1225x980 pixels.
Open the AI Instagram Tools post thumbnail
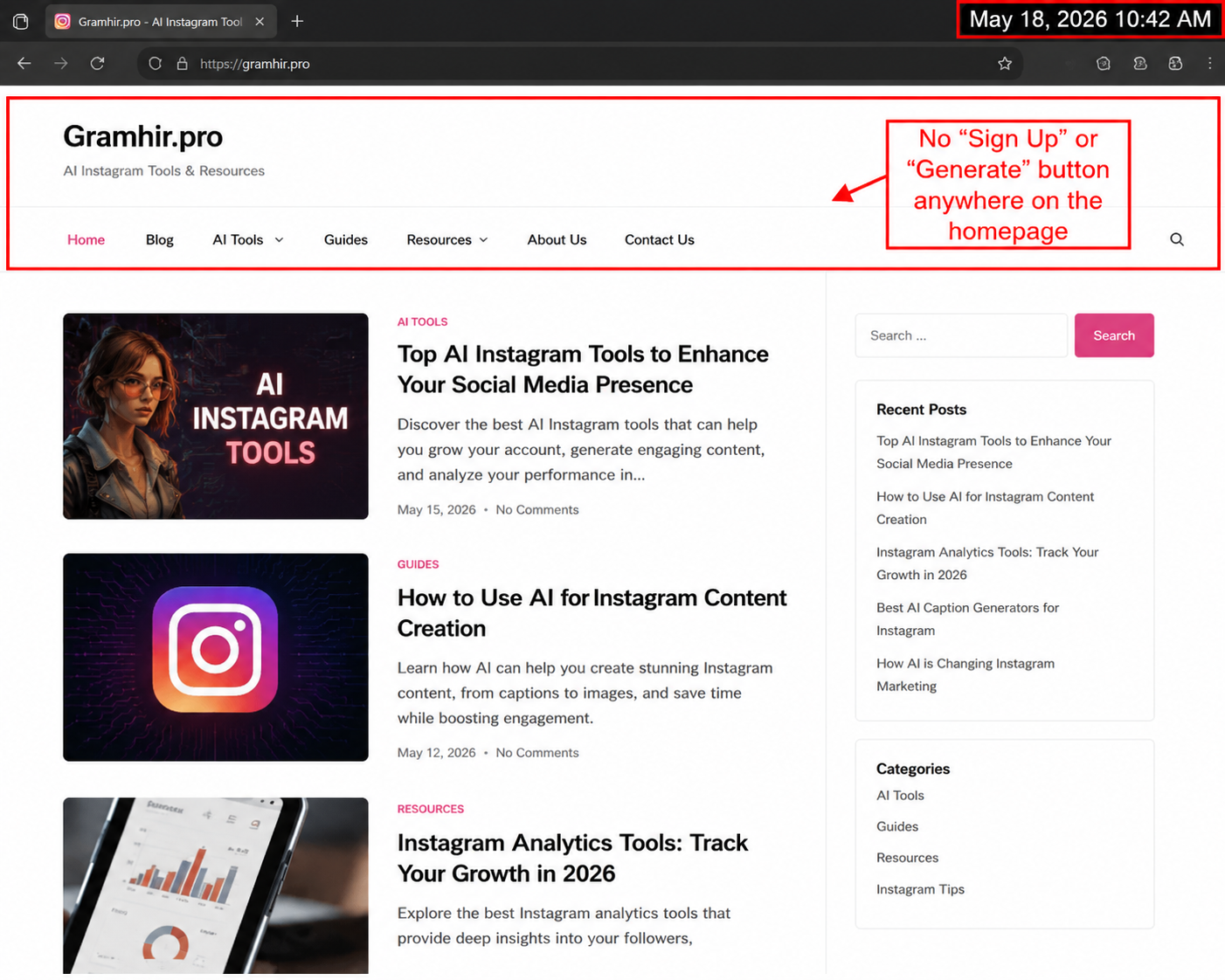(x=216, y=417)
